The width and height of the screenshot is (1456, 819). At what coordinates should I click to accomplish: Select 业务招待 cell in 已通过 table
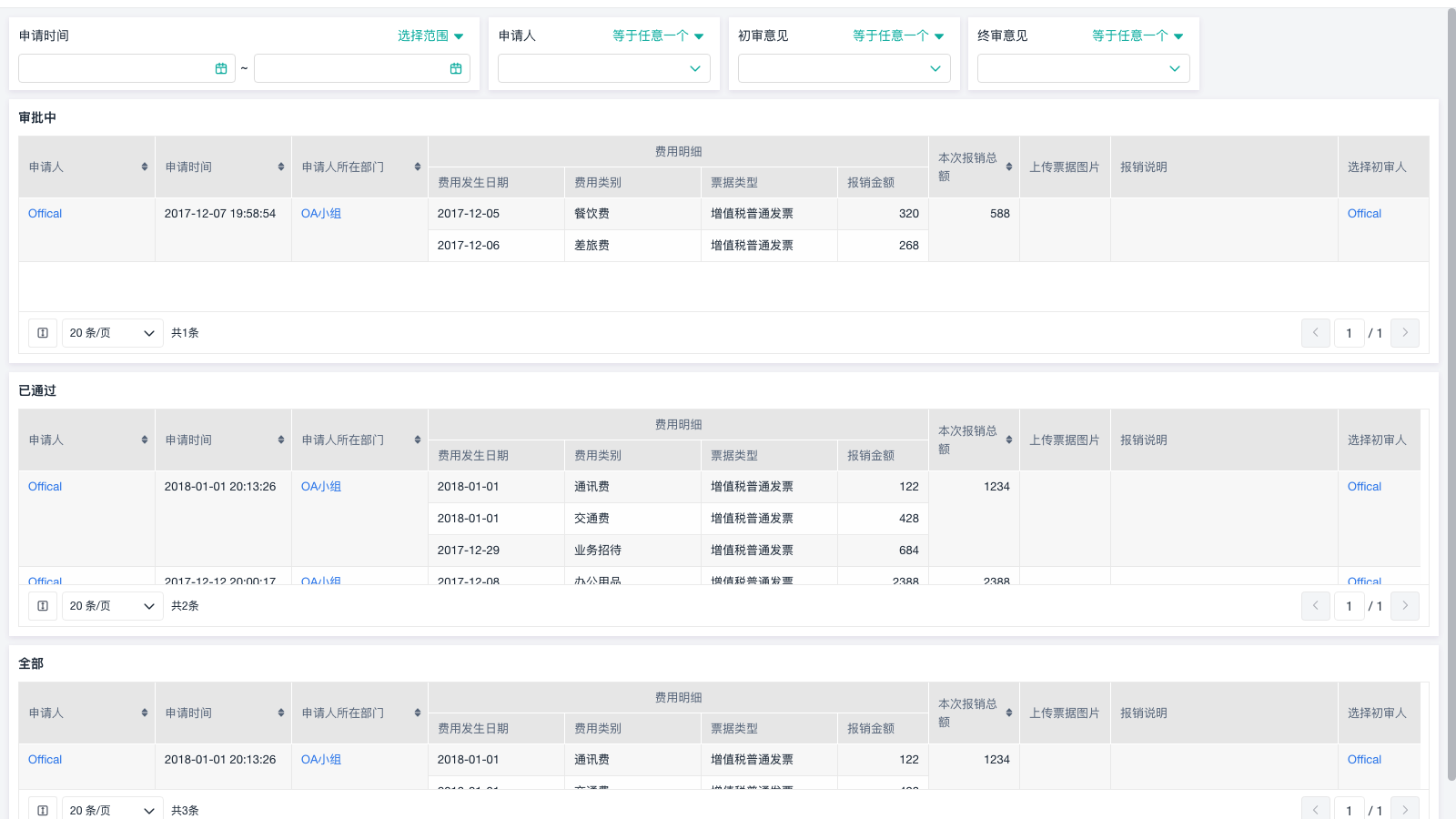pos(632,551)
